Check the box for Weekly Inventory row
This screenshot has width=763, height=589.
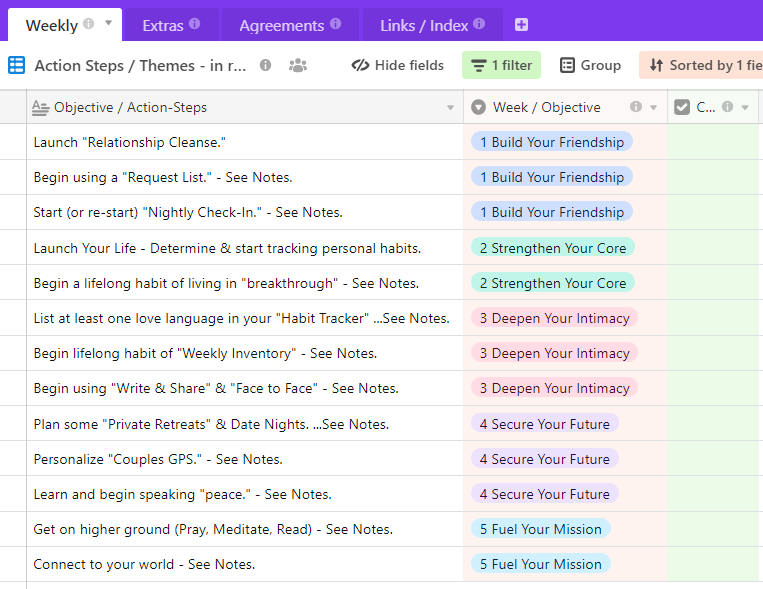click(713, 353)
